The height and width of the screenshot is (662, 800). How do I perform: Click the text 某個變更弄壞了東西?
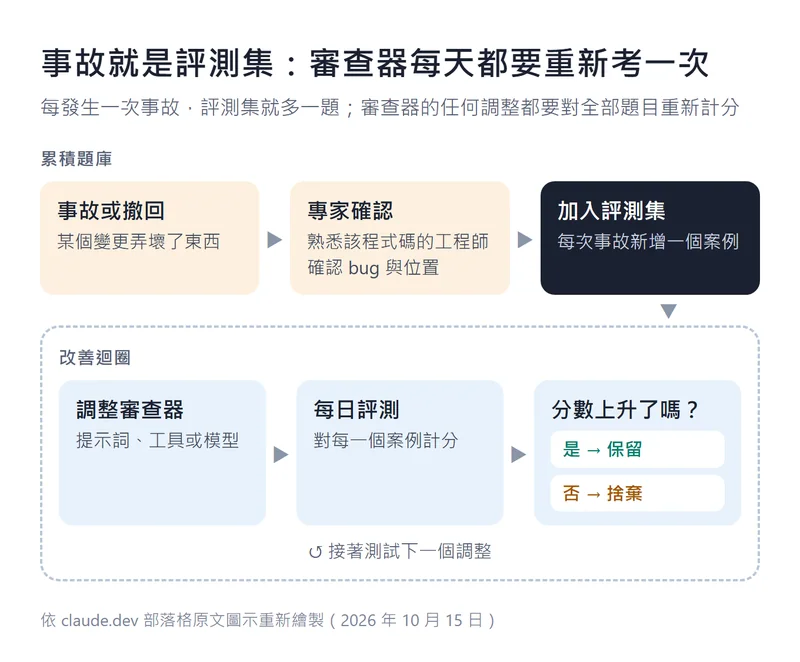[138, 241]
